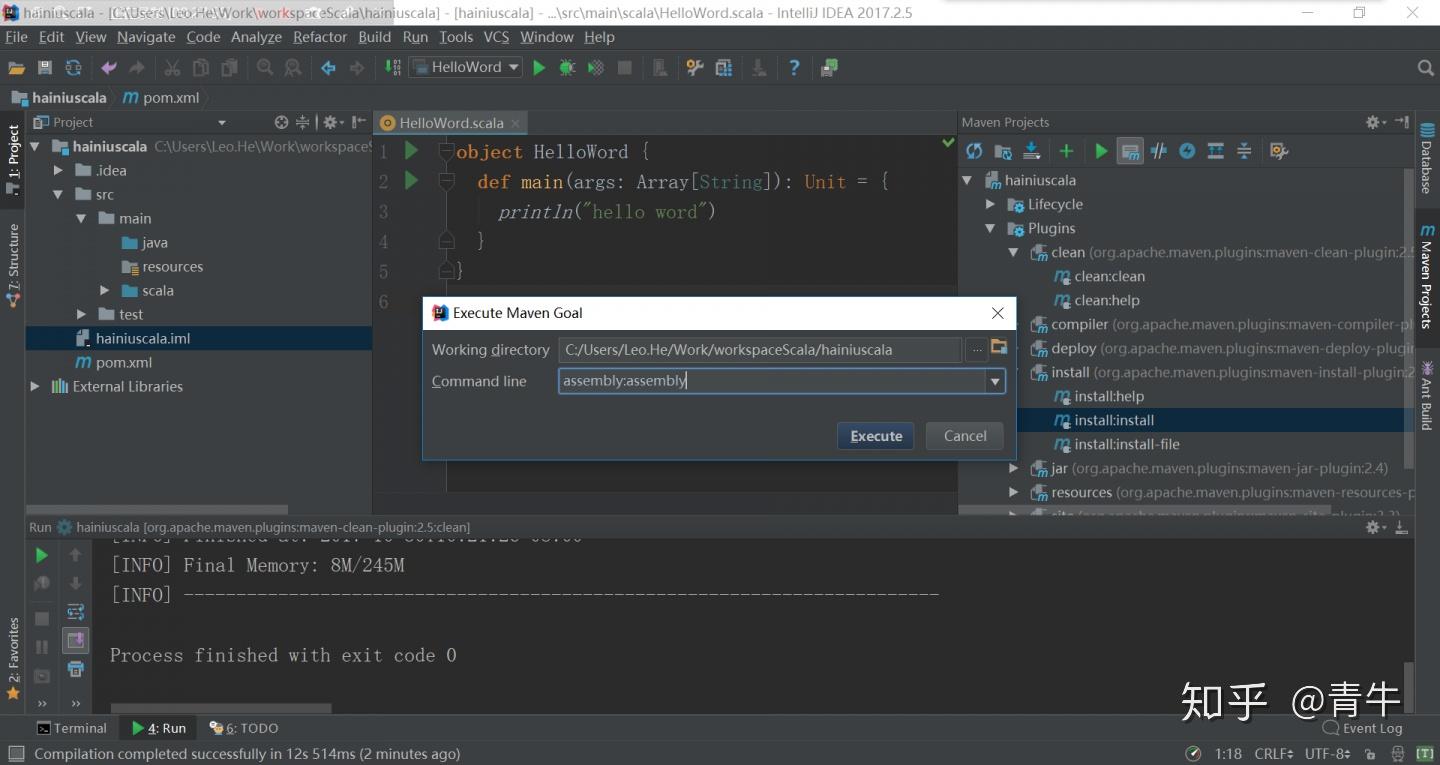
Task: Open Command line history dropdown arrow
Action: (x=994, y=381)
